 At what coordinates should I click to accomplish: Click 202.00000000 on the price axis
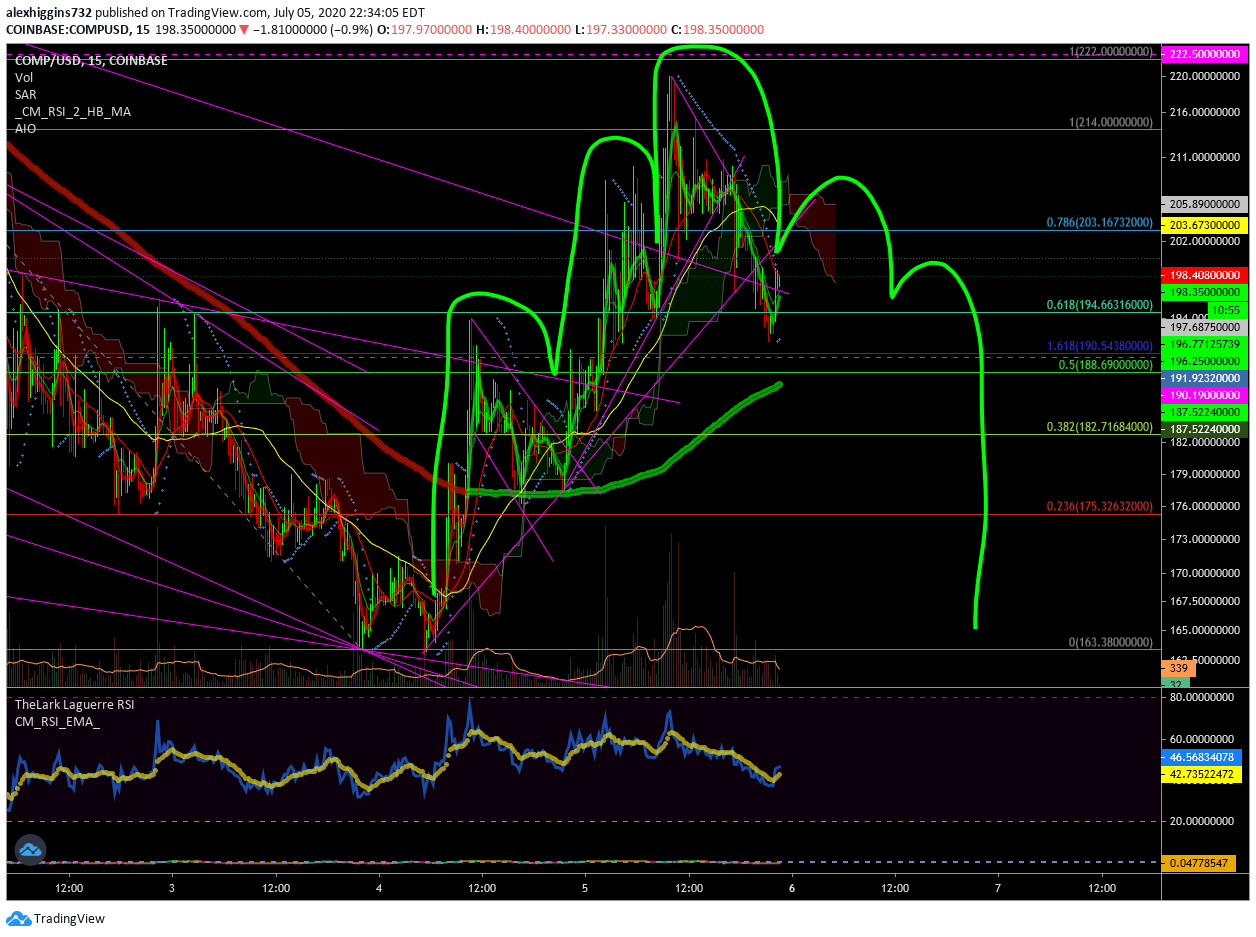[x=1206, y=242]
